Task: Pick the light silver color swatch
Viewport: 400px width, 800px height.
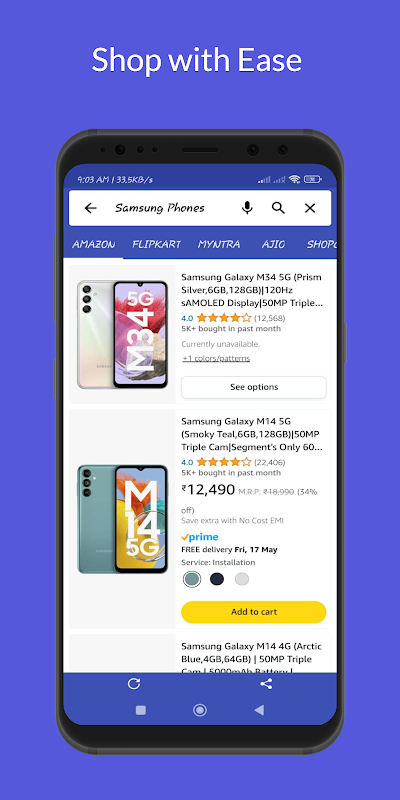Action: point(242,579)
